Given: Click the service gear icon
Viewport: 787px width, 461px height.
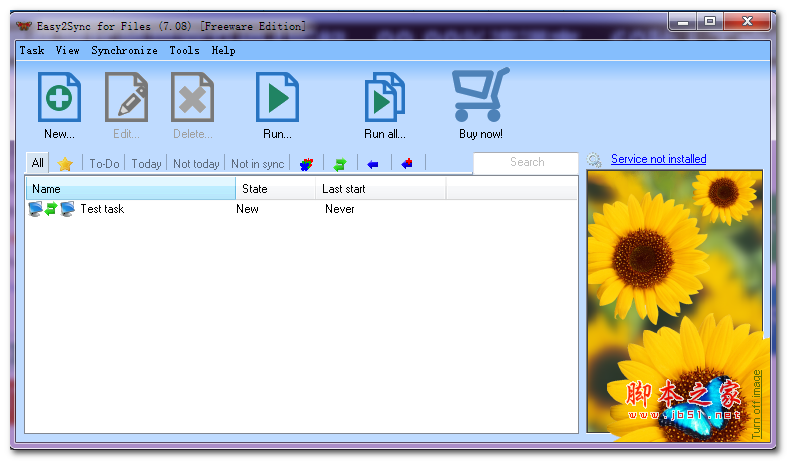Looking at the screenshot, I should [594, 160].
